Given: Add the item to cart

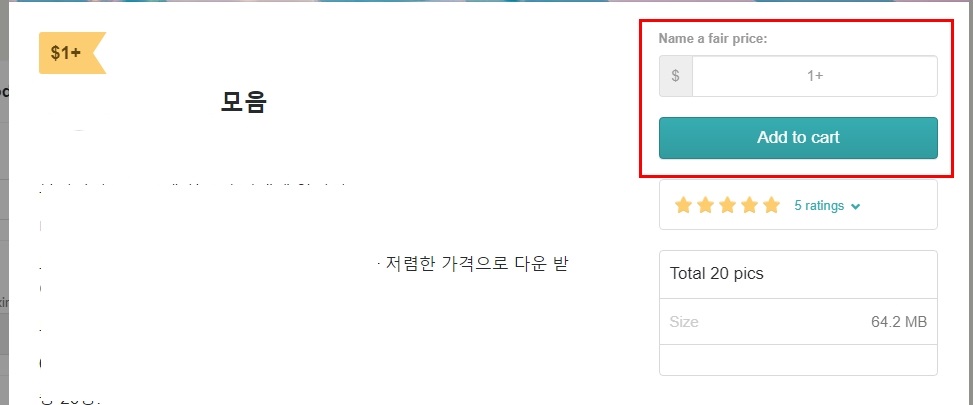Looking at the screenshot, I should point(798,138).
